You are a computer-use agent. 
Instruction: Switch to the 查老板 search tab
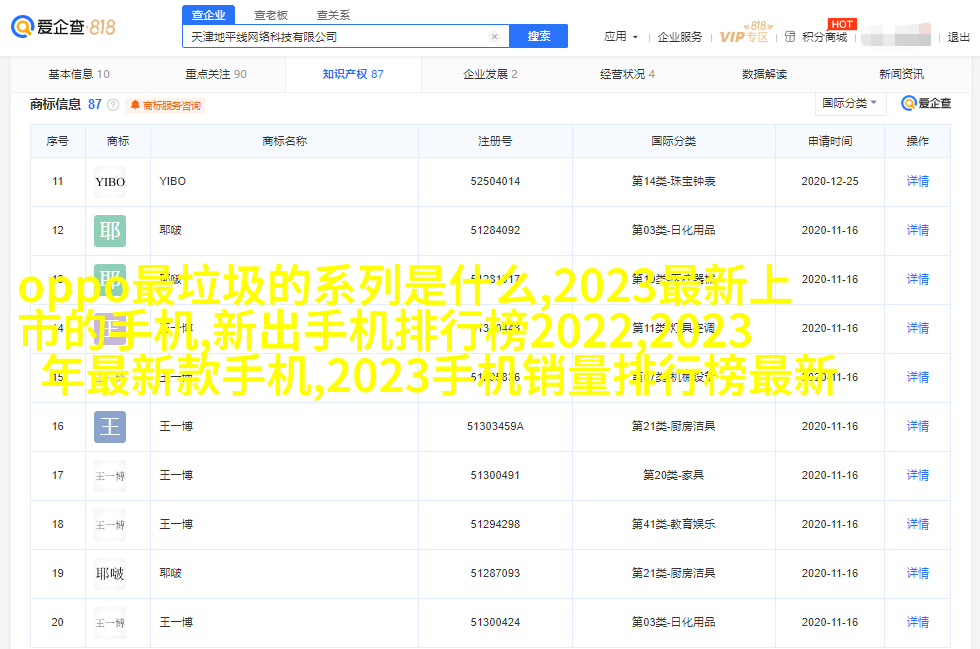coord(271,15)
